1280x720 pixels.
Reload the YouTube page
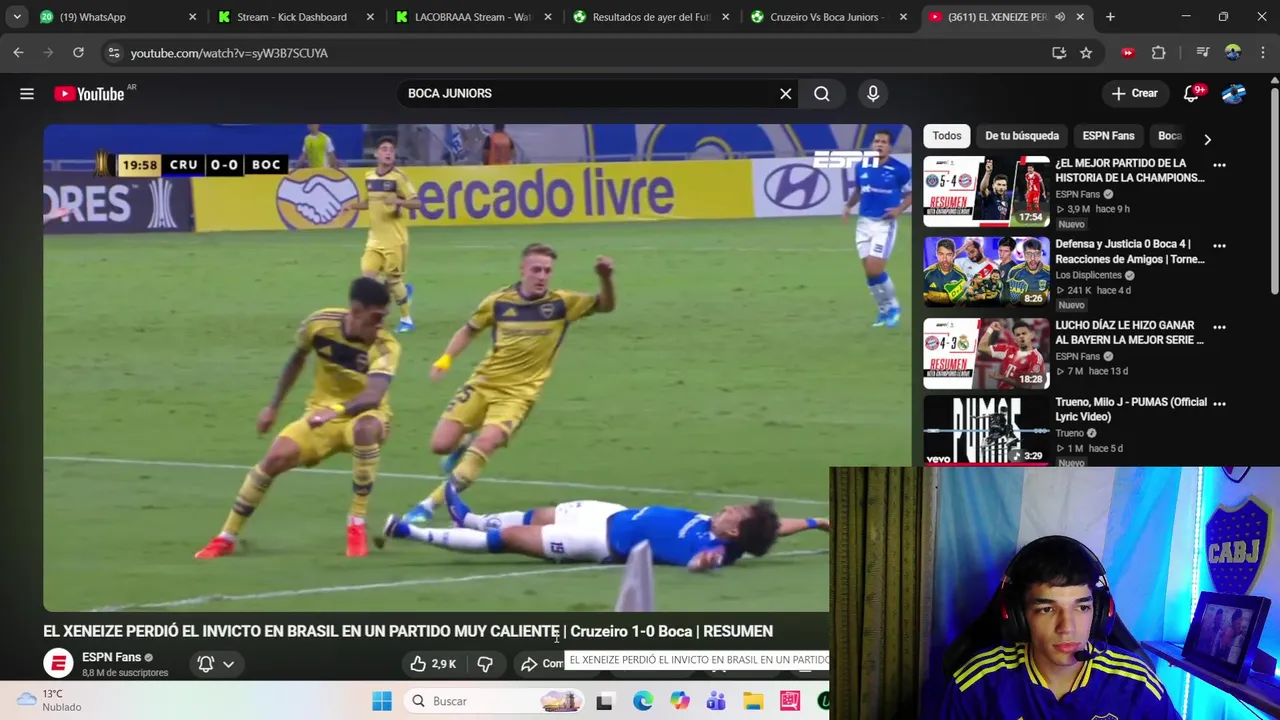[78, 53]
